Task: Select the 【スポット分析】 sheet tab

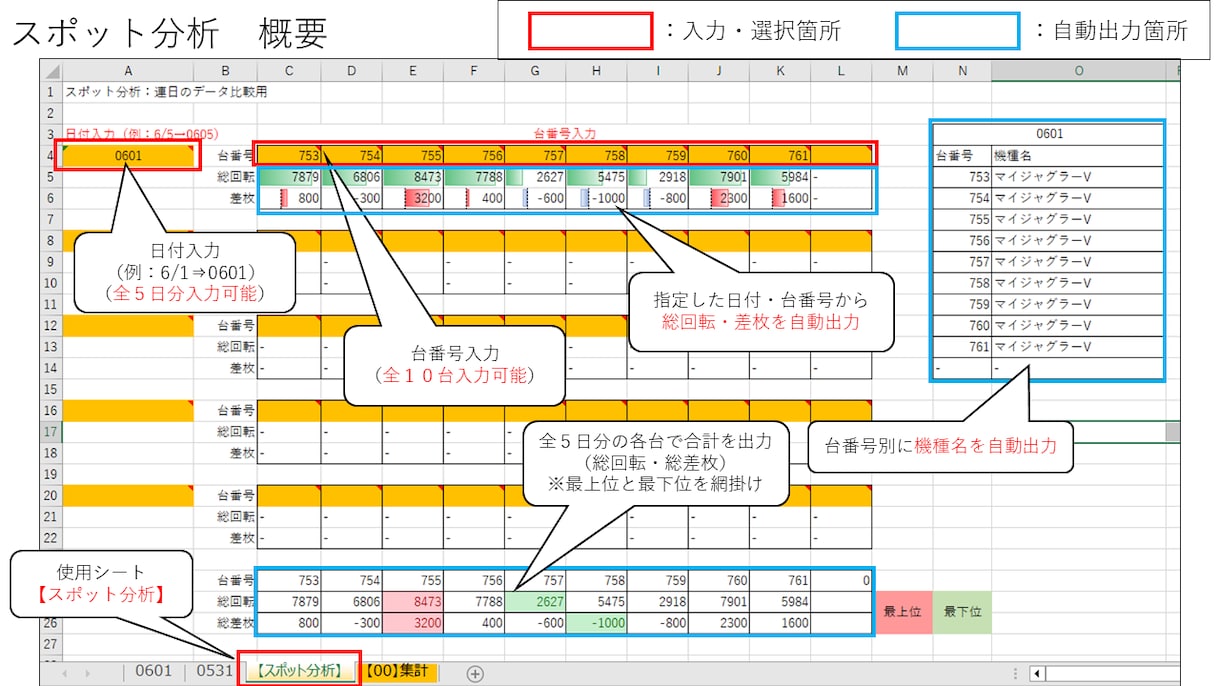Action: click(300, 671)
